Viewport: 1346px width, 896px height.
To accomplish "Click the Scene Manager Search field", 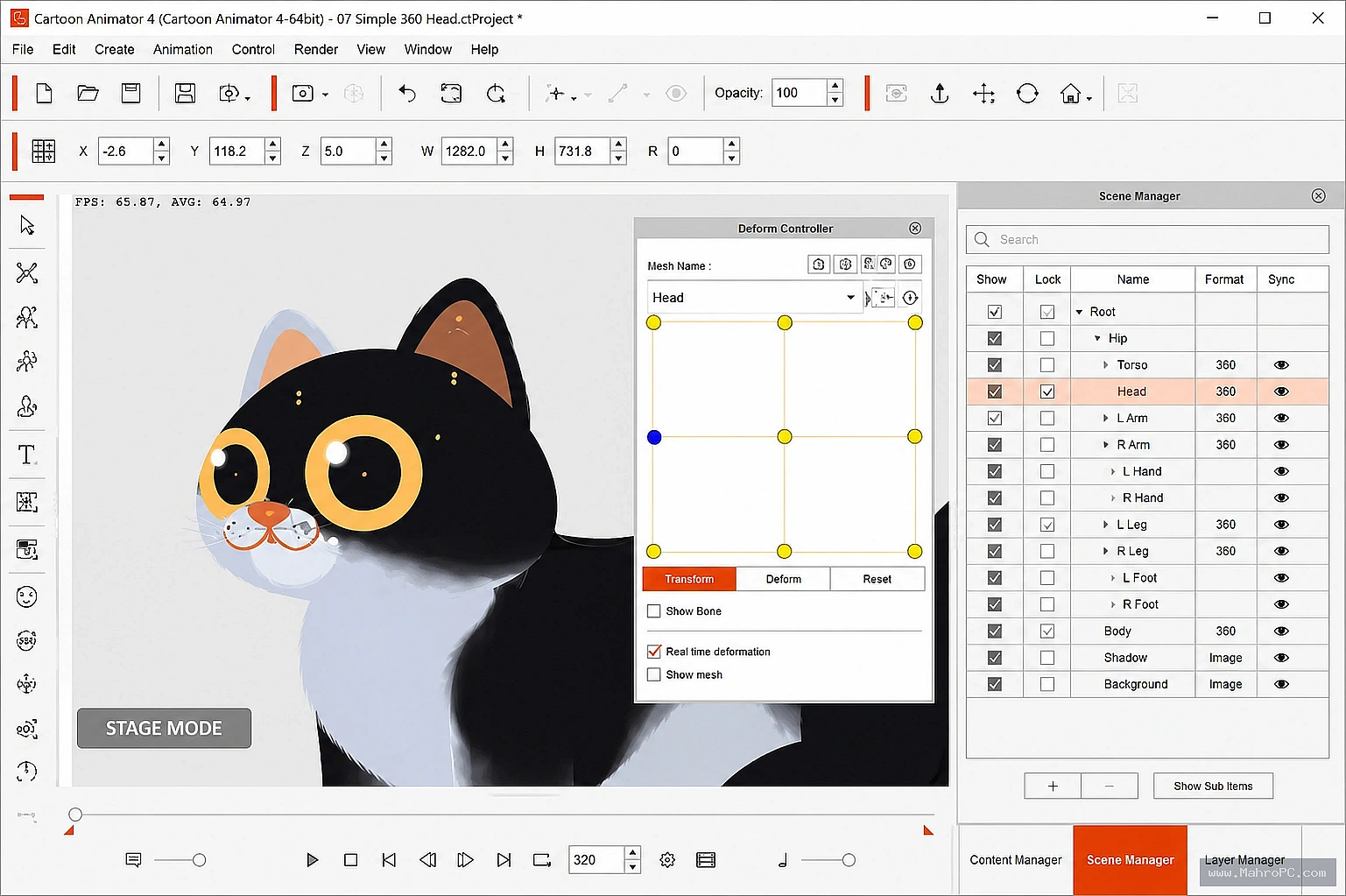I will [1147, 239].
